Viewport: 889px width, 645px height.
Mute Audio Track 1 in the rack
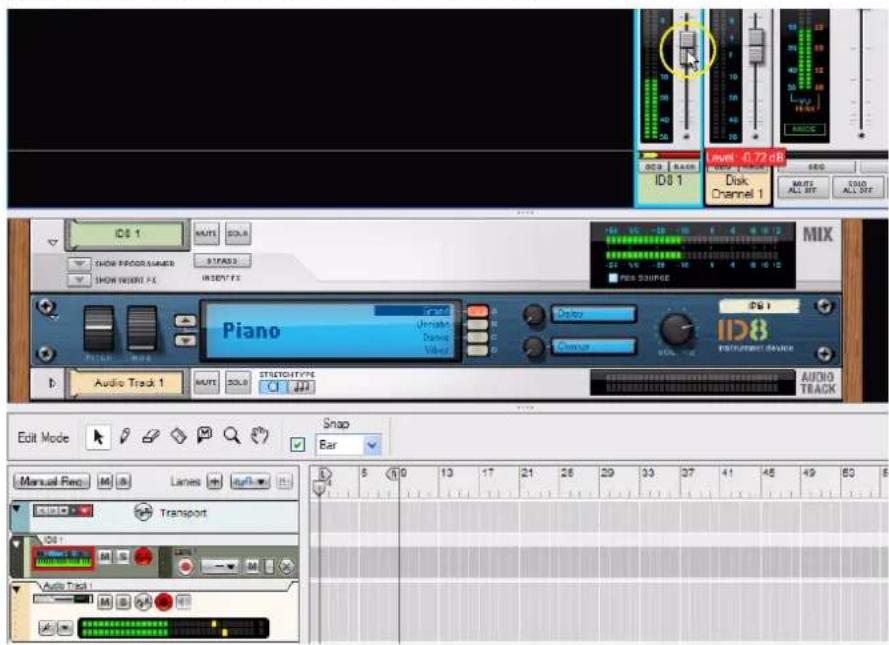[x=206, y=383]
